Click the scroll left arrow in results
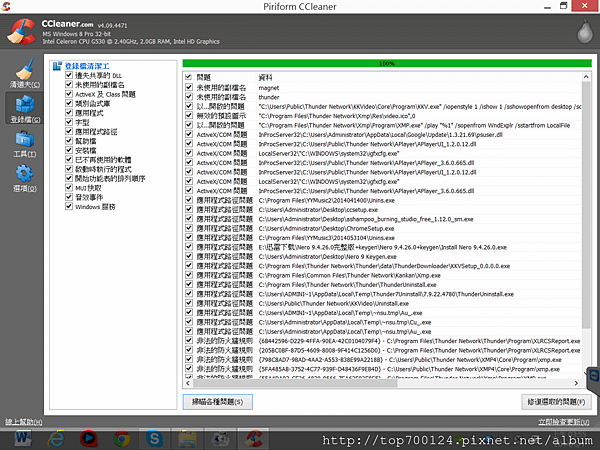The width and height of the screenshot is (600, 450). point(188,383)
